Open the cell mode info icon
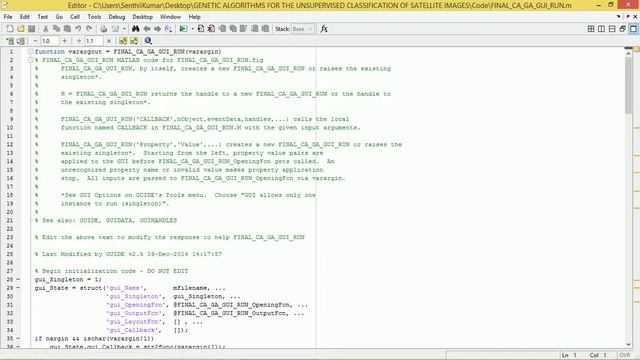 point(148,41)
